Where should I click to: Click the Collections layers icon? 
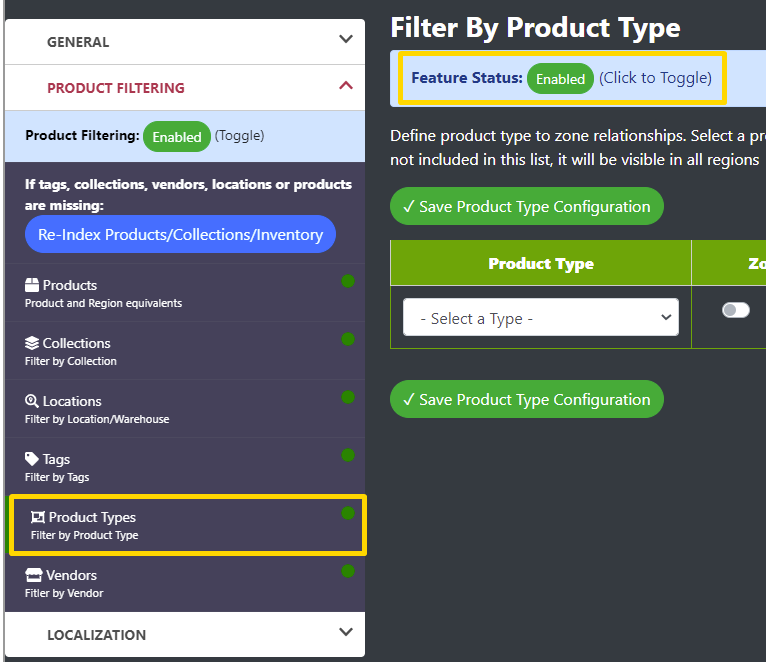point(32,343)
